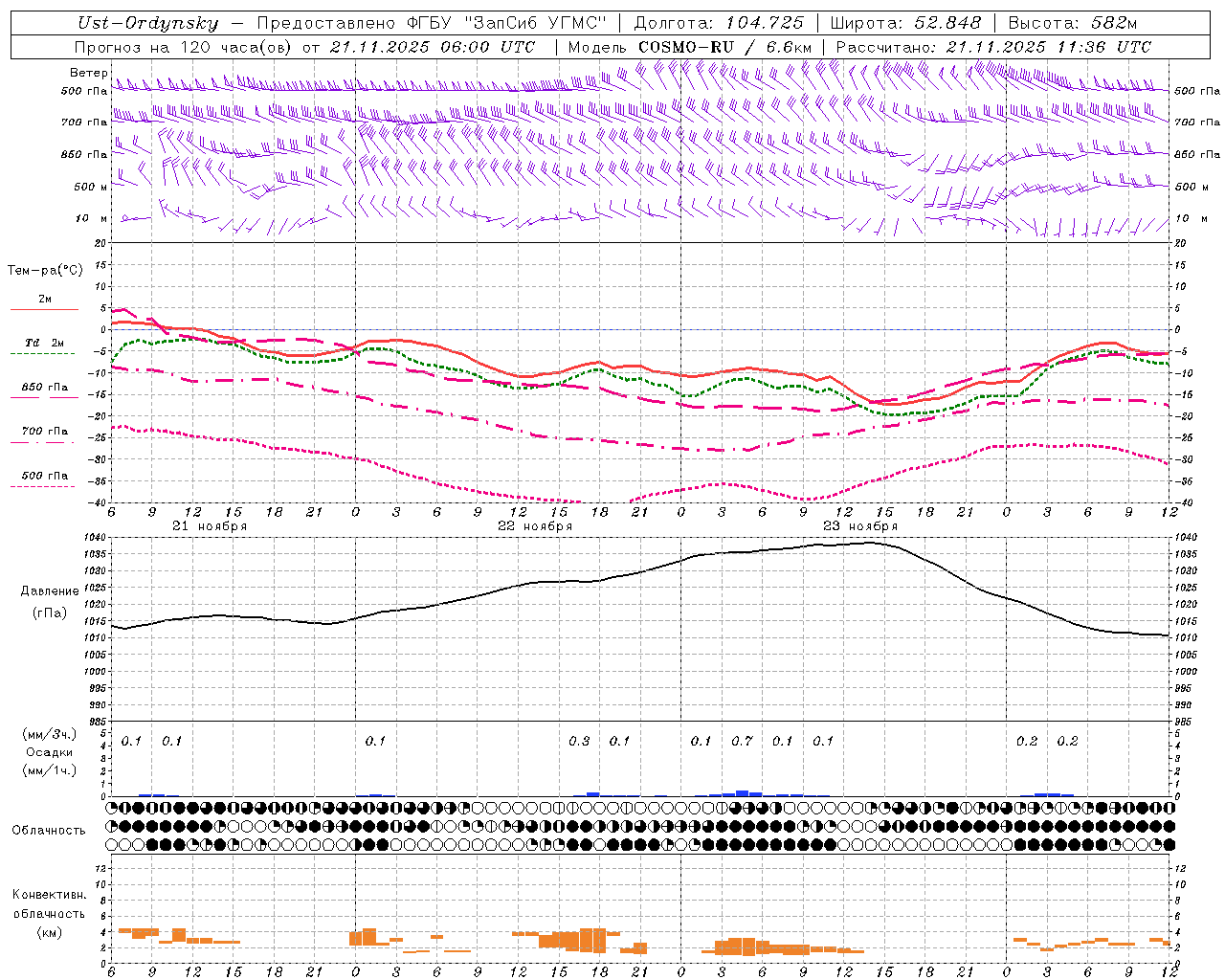The height and width of the screenshot is (980, 1225).
Task: Click the "22 ноября" date label
Action: click(535, 526)
